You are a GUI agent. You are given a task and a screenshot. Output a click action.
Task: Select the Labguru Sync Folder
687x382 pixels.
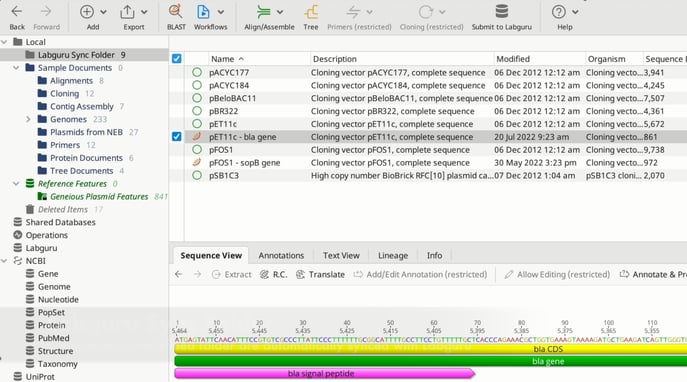pos(76,55)
